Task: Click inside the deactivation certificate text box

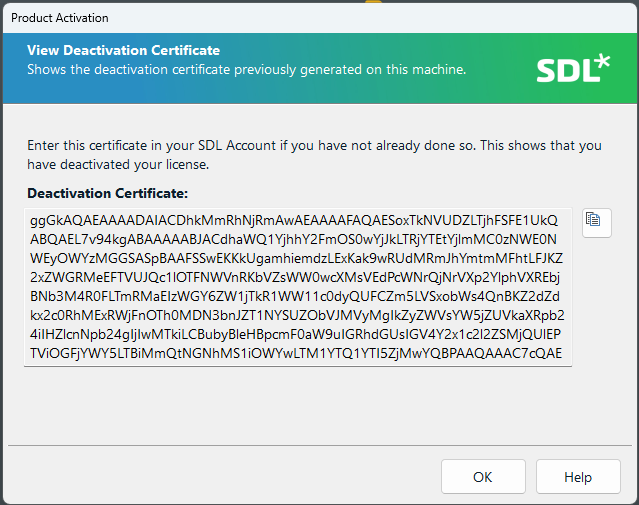Action: (x=298, y=286)
